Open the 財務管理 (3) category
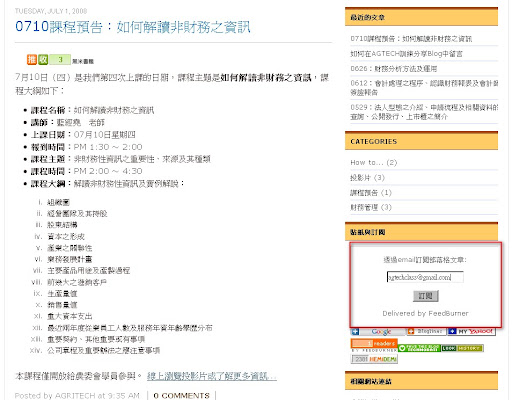Viewport: 512px width, 400px height. pyautogui.click(x=371, y=207)
